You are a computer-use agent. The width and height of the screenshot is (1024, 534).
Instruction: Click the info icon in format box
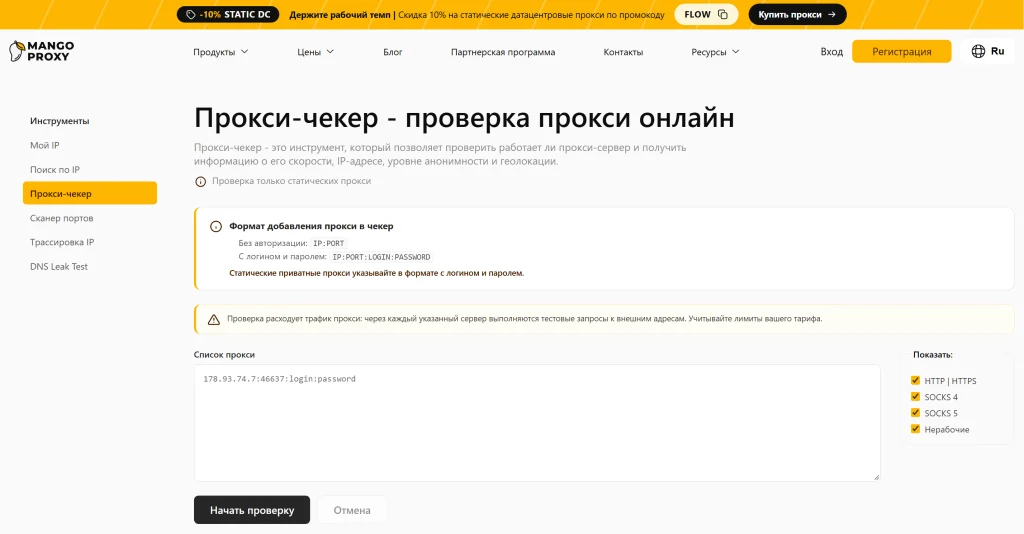(x=216, y=227)
